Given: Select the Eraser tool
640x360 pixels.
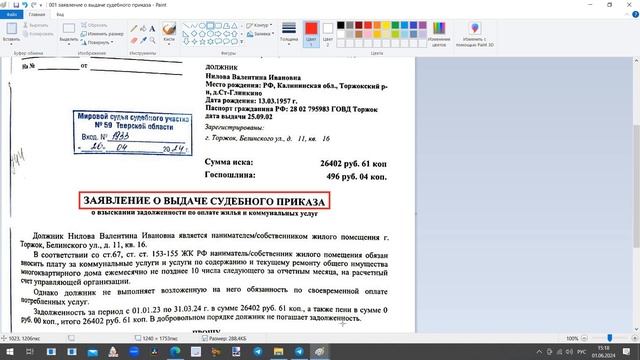Looking at the screenshot, I should point(134,40).
